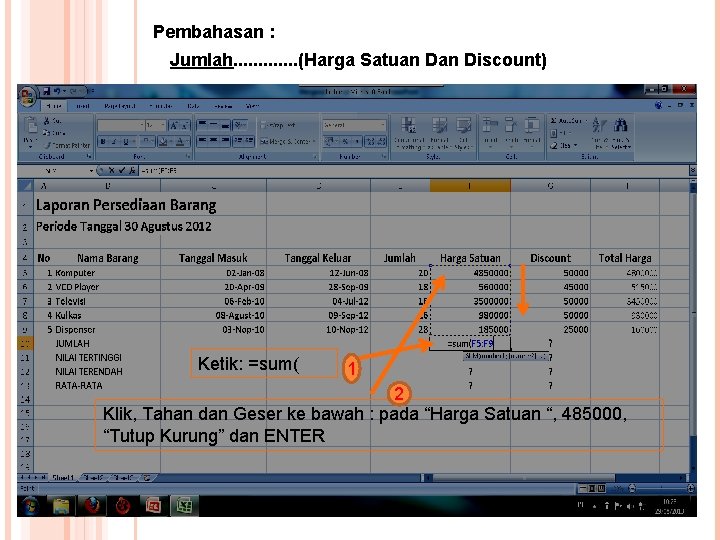Click the Save icon in quick access toolbar
The height and width of the screenshot is (540, 720).
pyautogui.click(x=46, y=91)
